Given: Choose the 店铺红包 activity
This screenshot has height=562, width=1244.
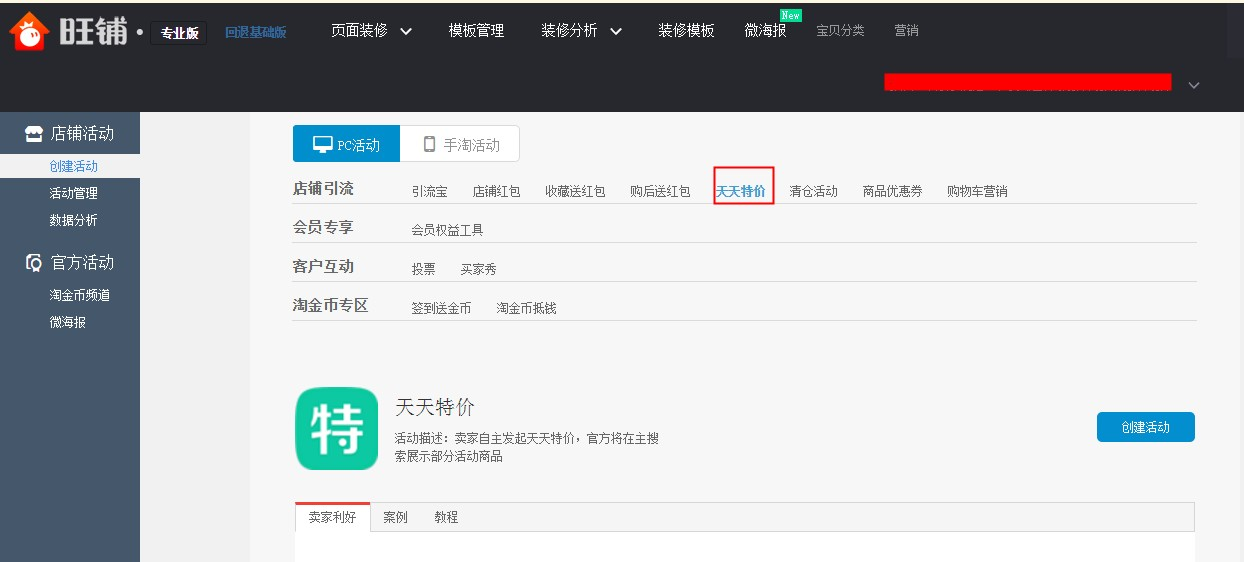Looking at the screenshot, I should pos(497,191).
